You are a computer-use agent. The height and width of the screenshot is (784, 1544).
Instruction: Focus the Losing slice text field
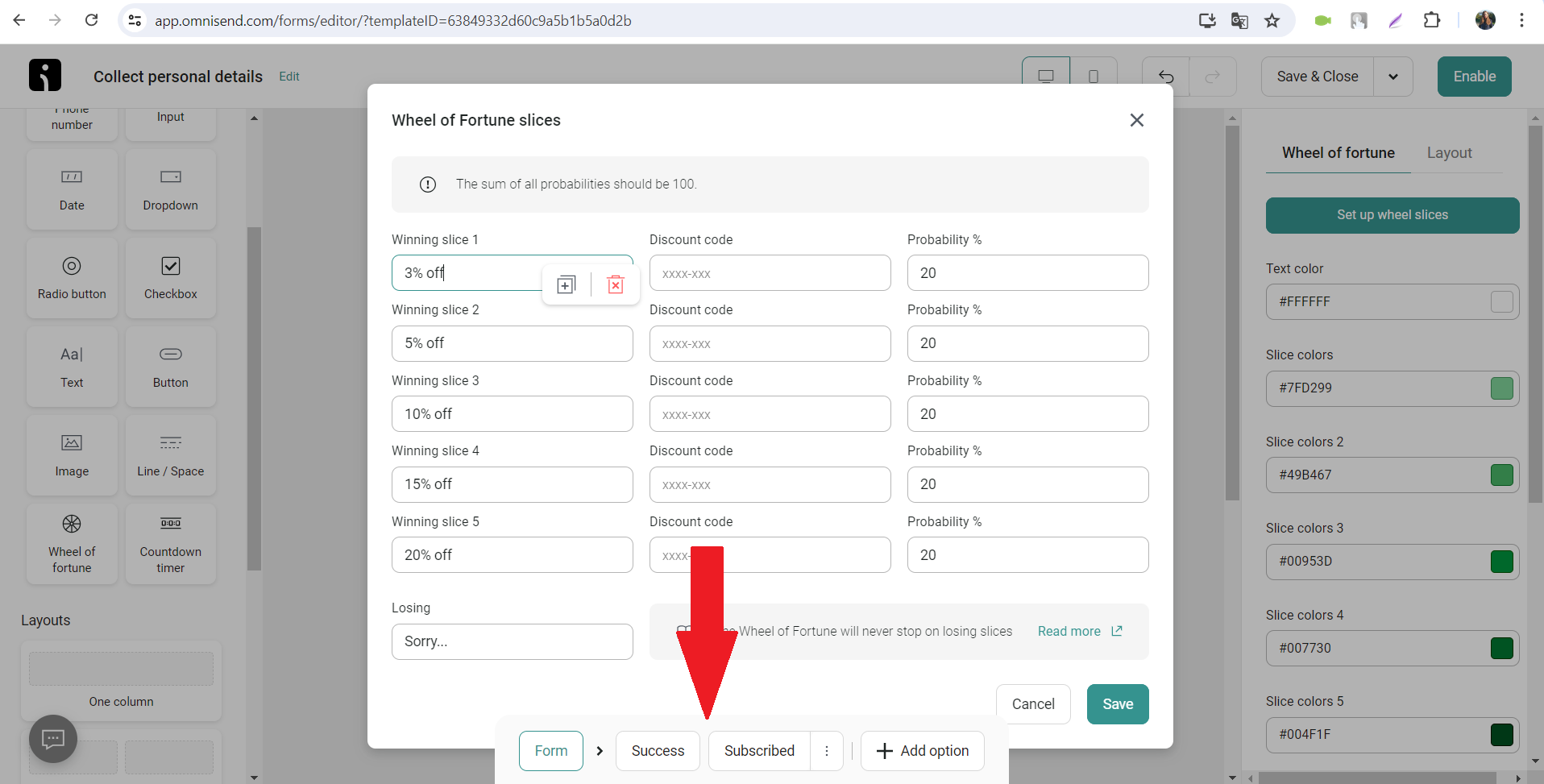coord(513,641)
